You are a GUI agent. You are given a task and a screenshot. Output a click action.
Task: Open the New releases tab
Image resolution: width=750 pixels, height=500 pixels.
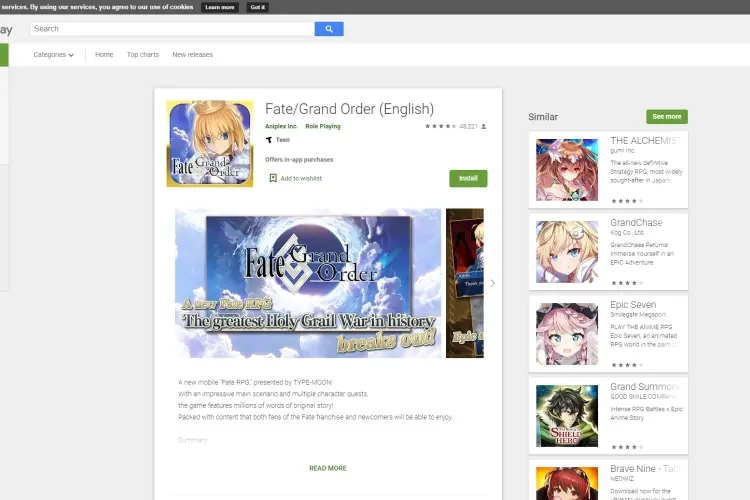point(192,55)
